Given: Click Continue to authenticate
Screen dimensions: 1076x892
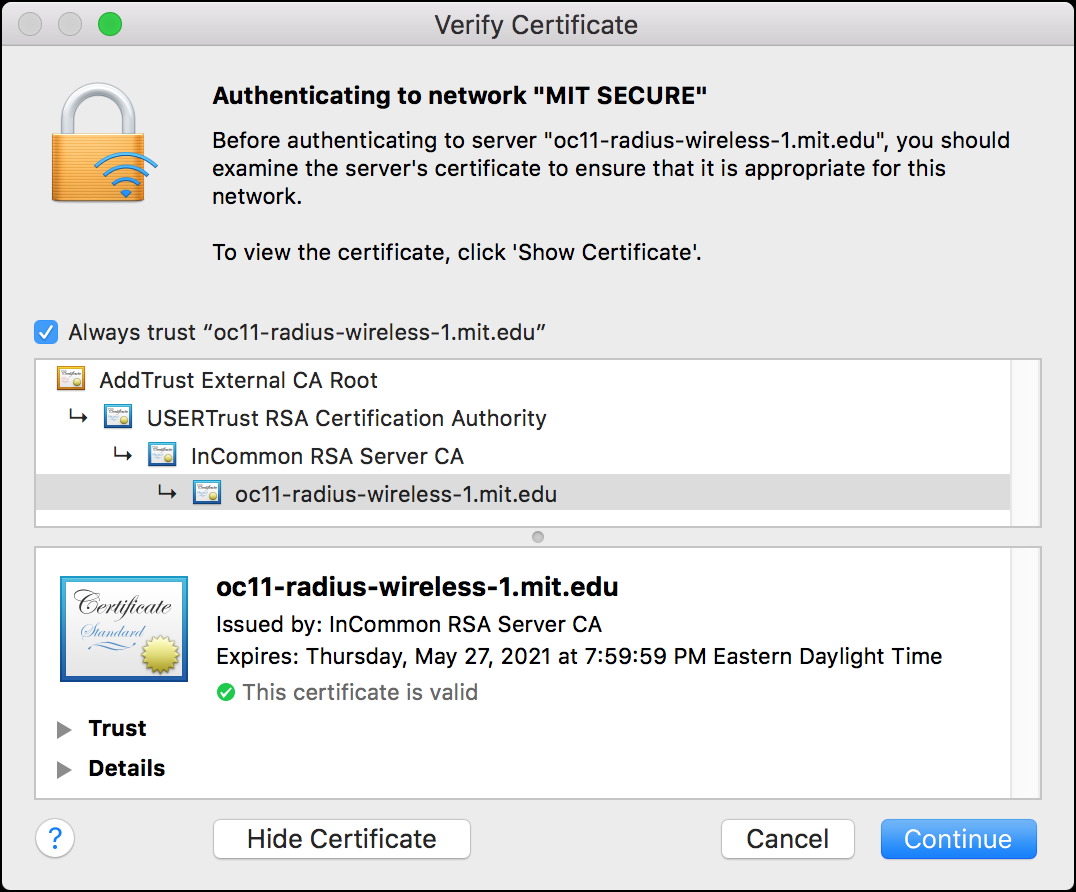Looking at the screenshot, I should coord(959,838).
